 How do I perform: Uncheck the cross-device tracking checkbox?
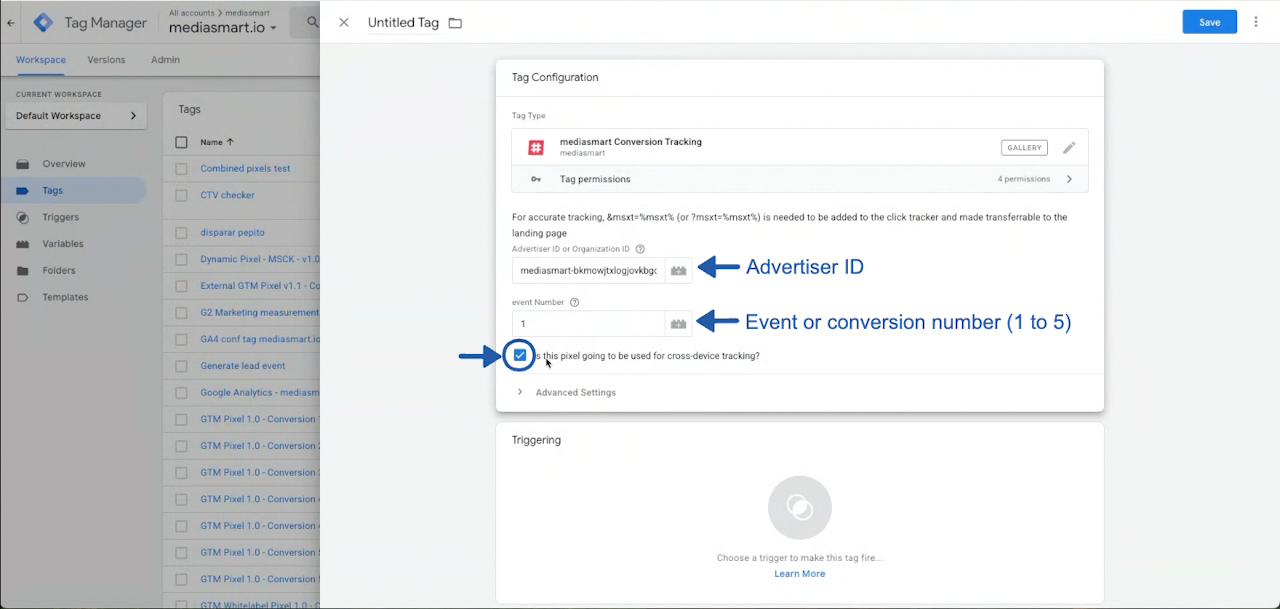tap(520, 355)
